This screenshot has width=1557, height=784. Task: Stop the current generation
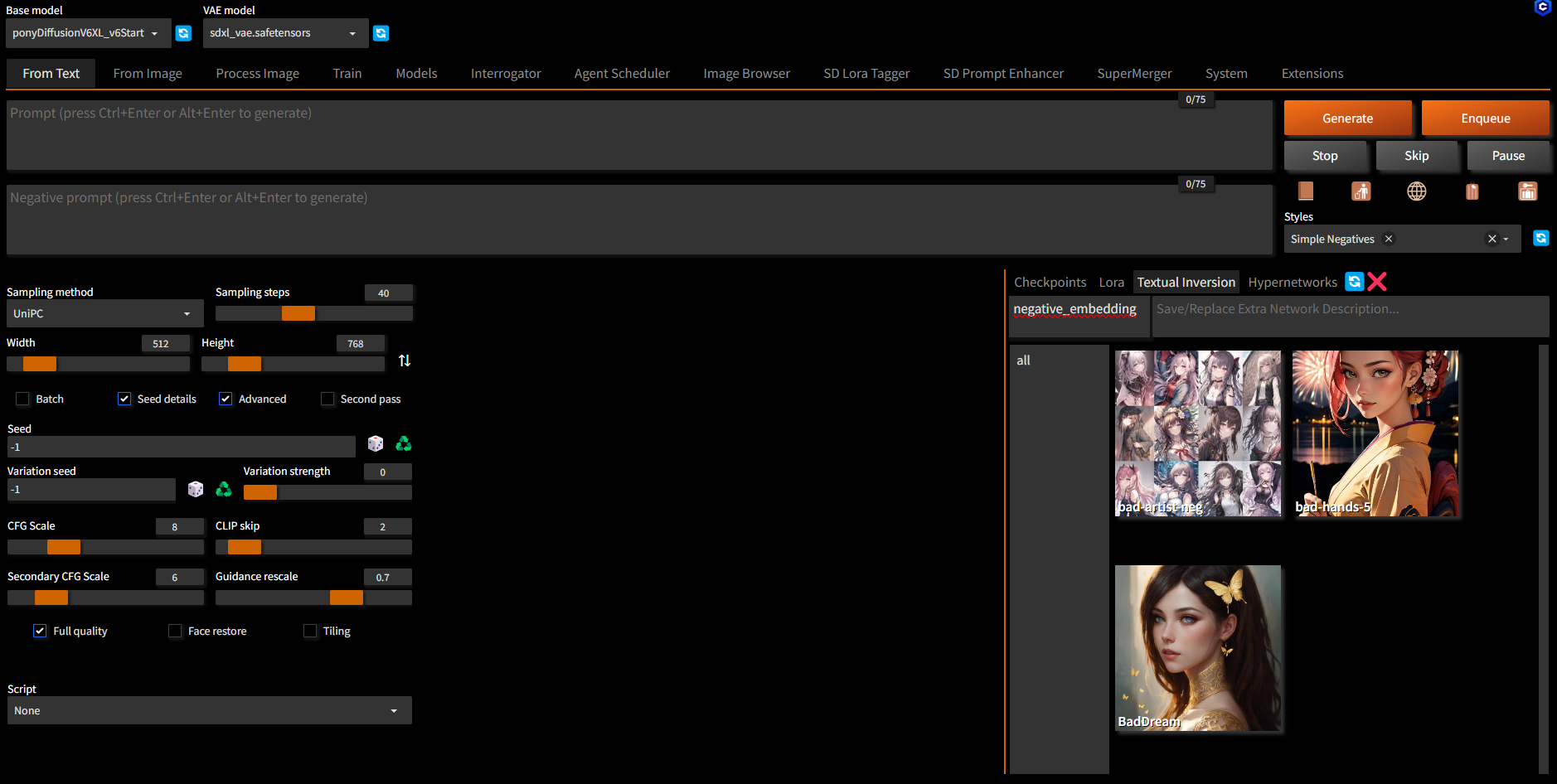[x=1325, y=156]
